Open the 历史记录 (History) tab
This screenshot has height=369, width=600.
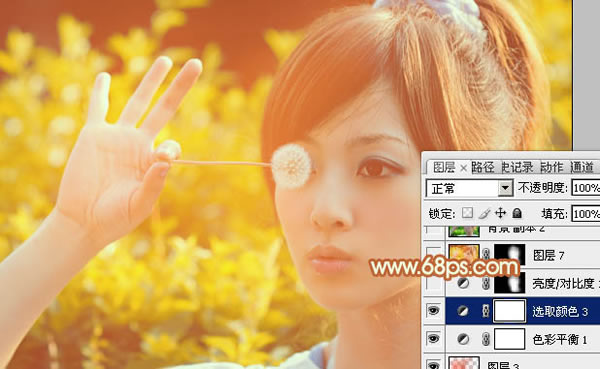pyautogui.click(x=517, y=167)
